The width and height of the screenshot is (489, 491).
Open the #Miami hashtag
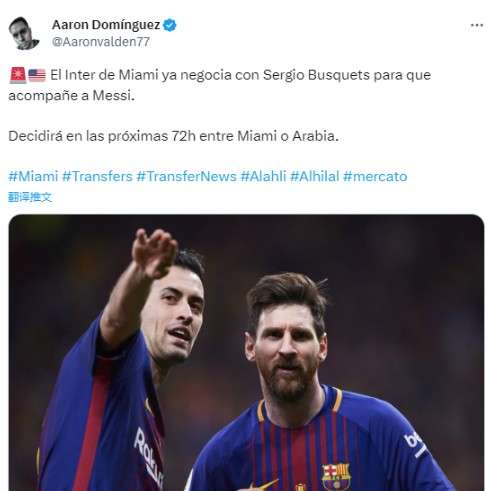[x=33, y=176]
